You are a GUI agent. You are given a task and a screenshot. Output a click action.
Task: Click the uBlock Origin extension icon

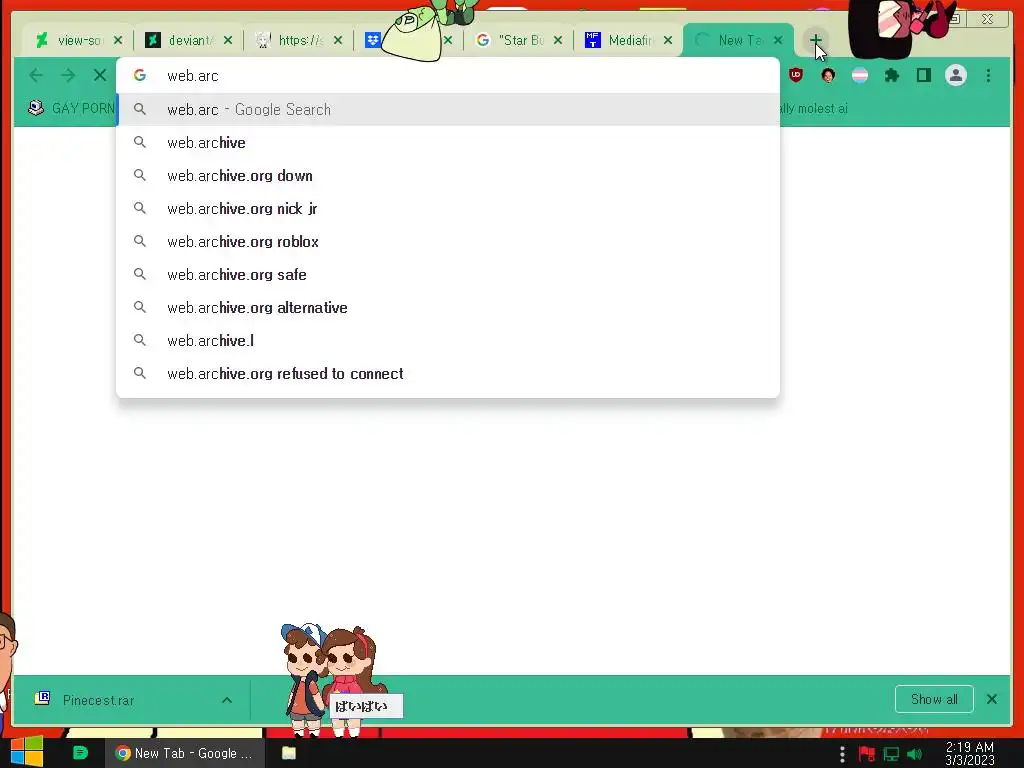[795, 75]
